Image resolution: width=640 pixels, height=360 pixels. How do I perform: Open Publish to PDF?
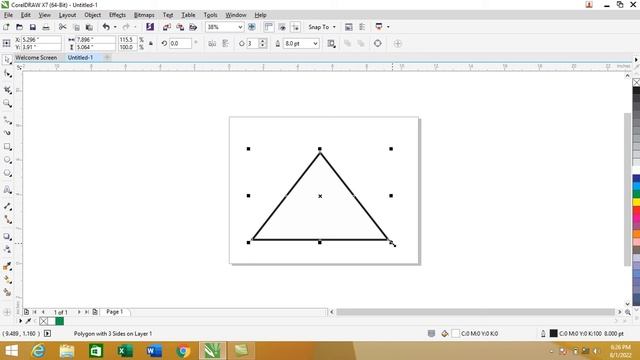click(x=193, y=27)
